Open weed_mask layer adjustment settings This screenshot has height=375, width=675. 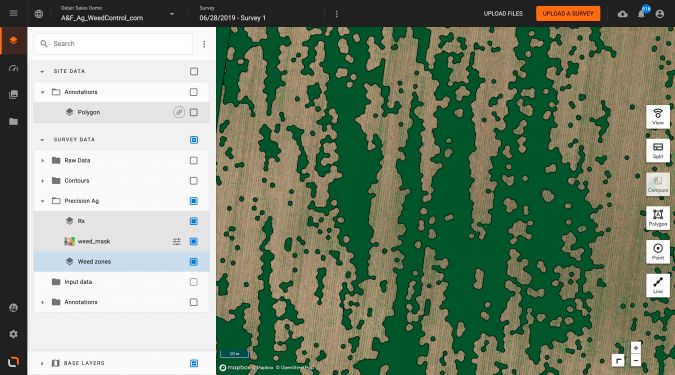click(x=176, y=242)
